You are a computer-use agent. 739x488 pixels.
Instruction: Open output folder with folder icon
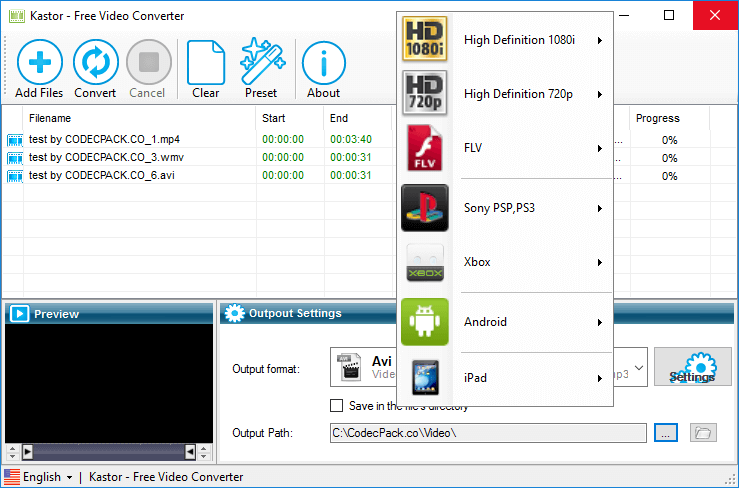[x=703, y=432]
